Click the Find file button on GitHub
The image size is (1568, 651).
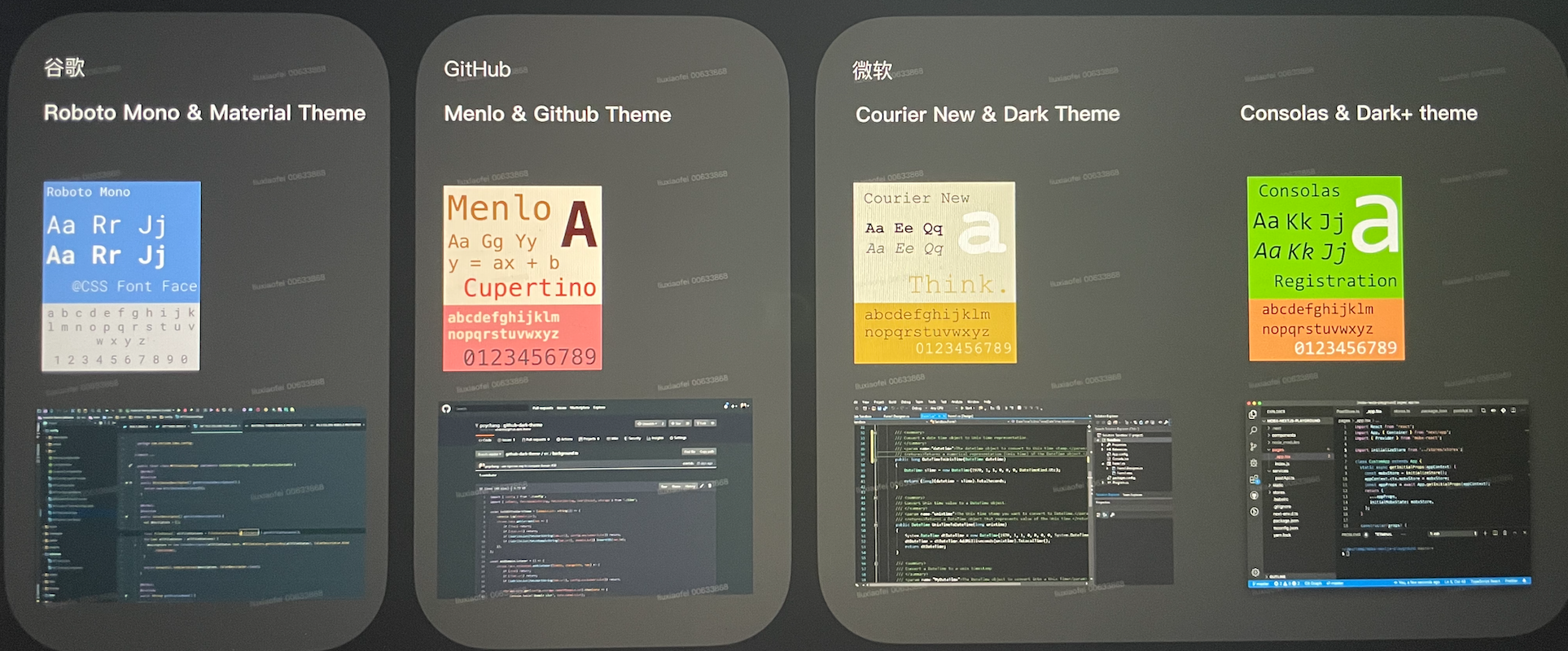click(690, 452)
